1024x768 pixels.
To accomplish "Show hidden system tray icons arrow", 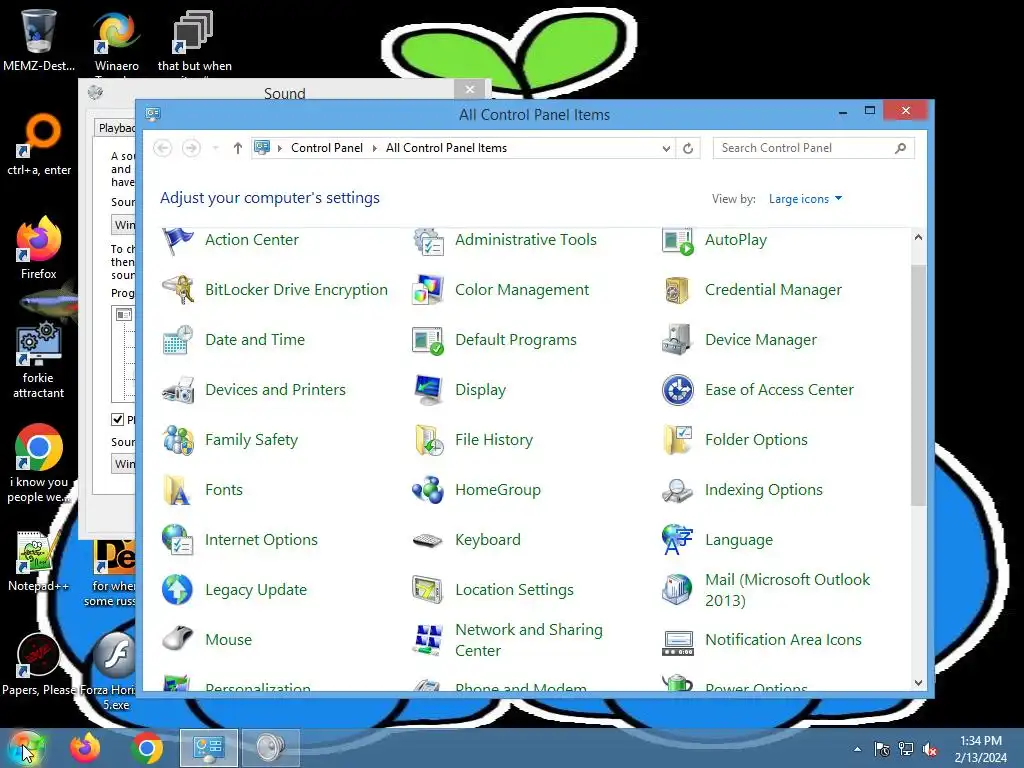I will [857, 749].
